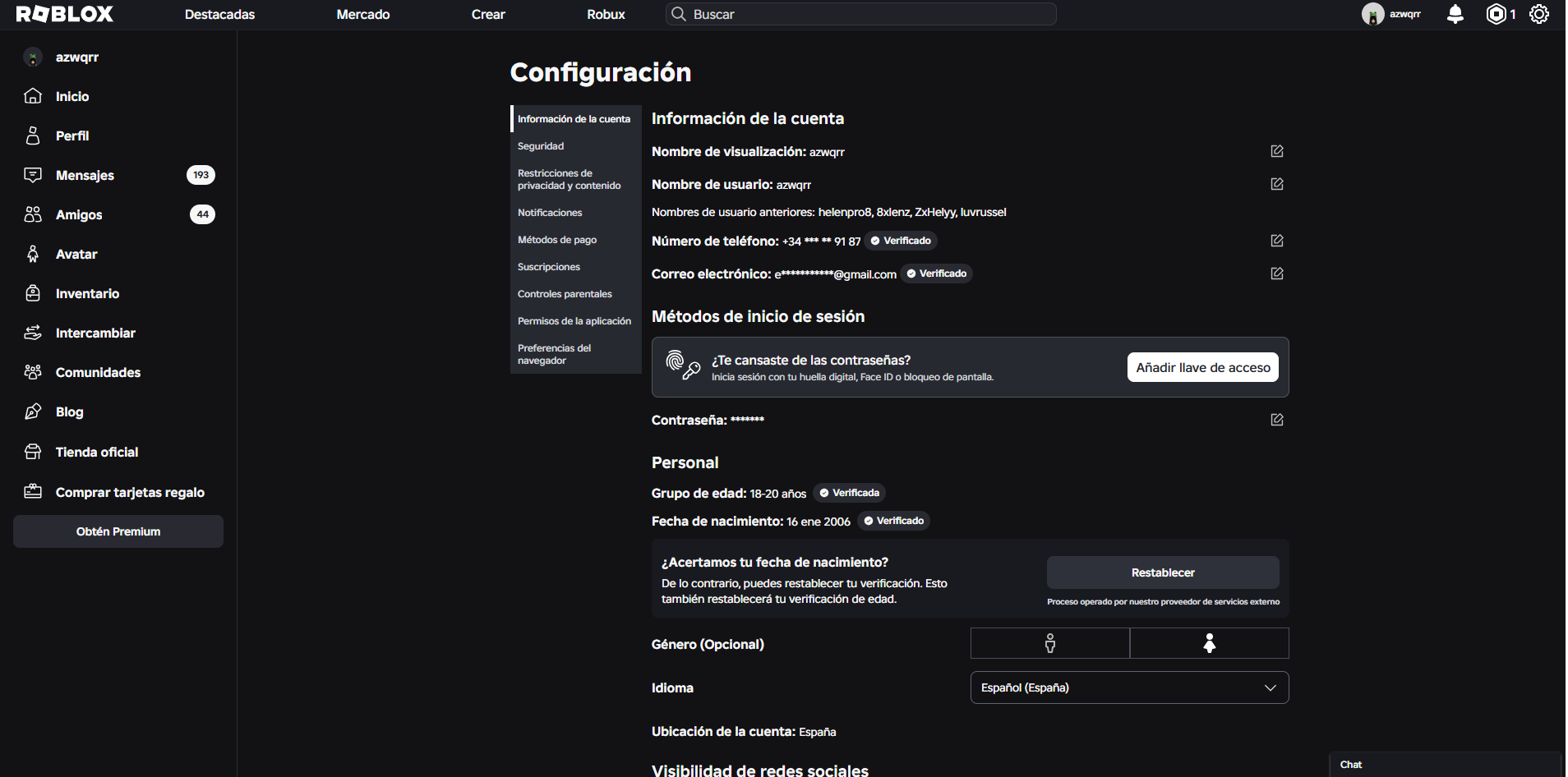This screenshot has height=777, width=1568.
Task: Open the Avatar icon in sidebar
Action: 33,254
